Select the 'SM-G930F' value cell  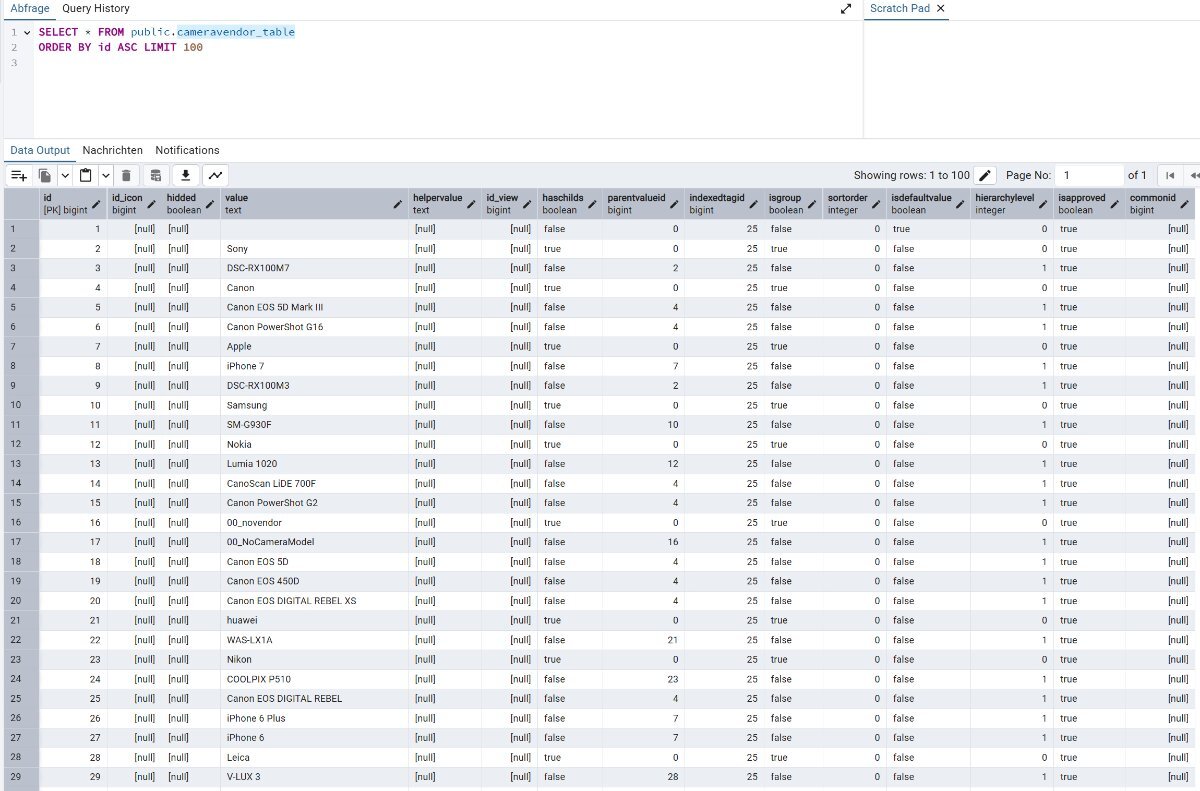coord(314,425)
